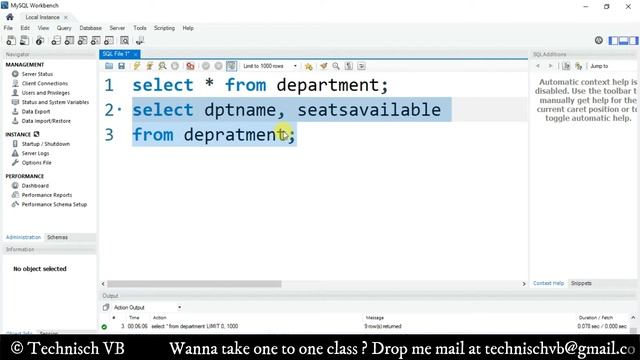The width and height of the screenshot is (640, 360).
Task: Create a new schema icon
Action: tap(56, 40)
